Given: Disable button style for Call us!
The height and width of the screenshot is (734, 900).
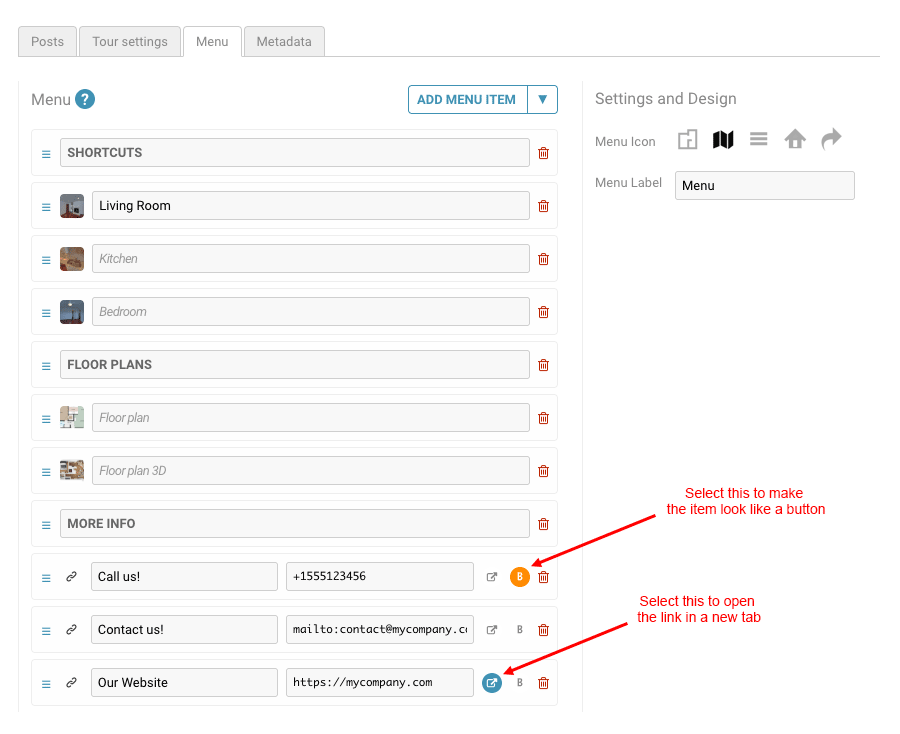Looking at the screenshot, I should tap(519, 577).
